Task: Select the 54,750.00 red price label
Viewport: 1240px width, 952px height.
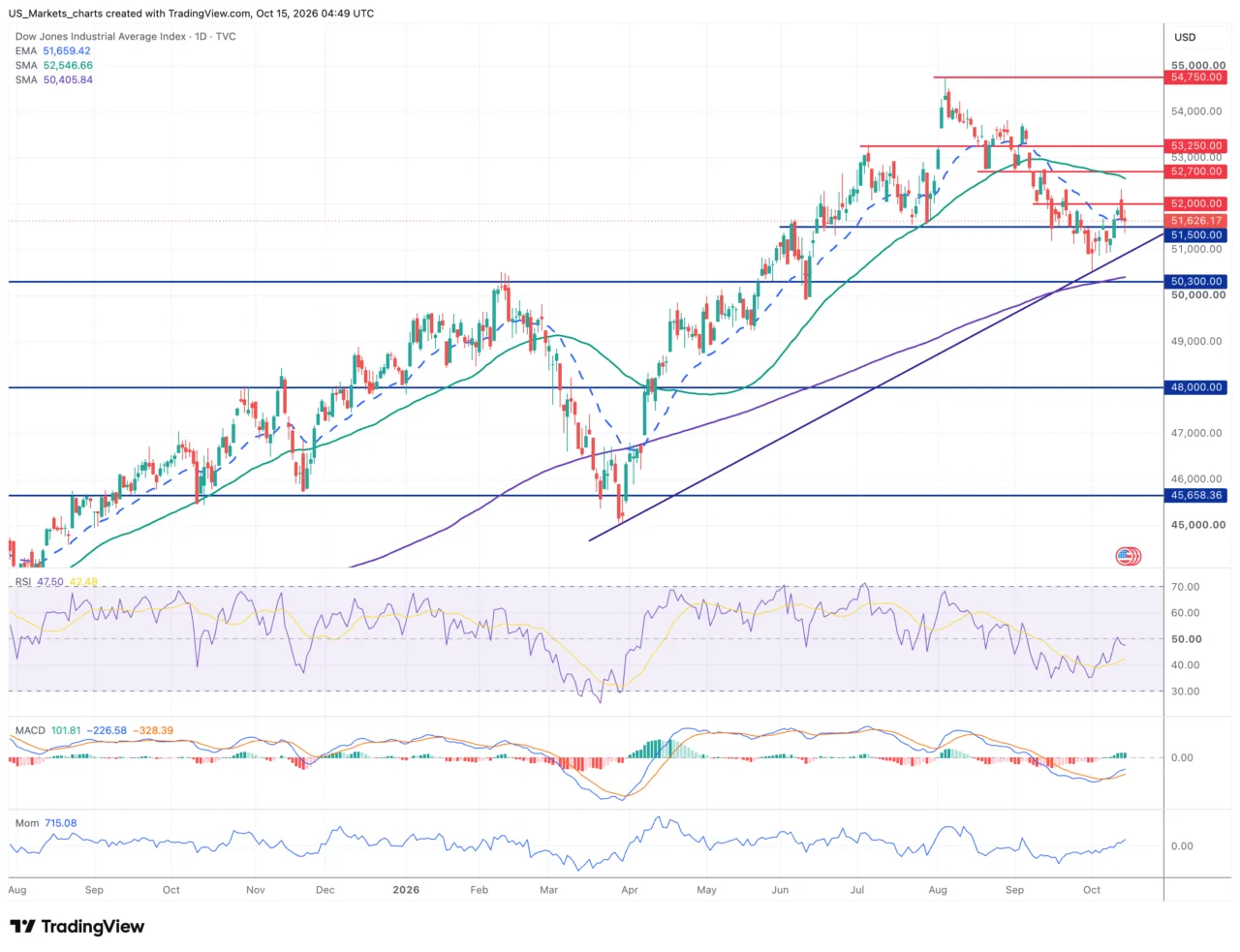Action: pyautogui.click(x=1196, y=77)
